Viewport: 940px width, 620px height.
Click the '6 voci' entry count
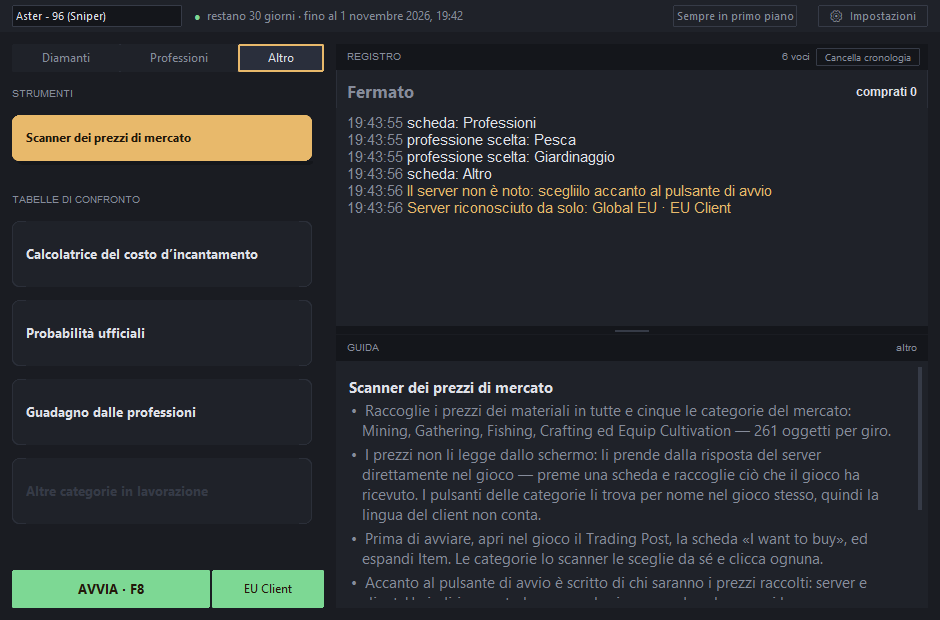click(796, 57)
